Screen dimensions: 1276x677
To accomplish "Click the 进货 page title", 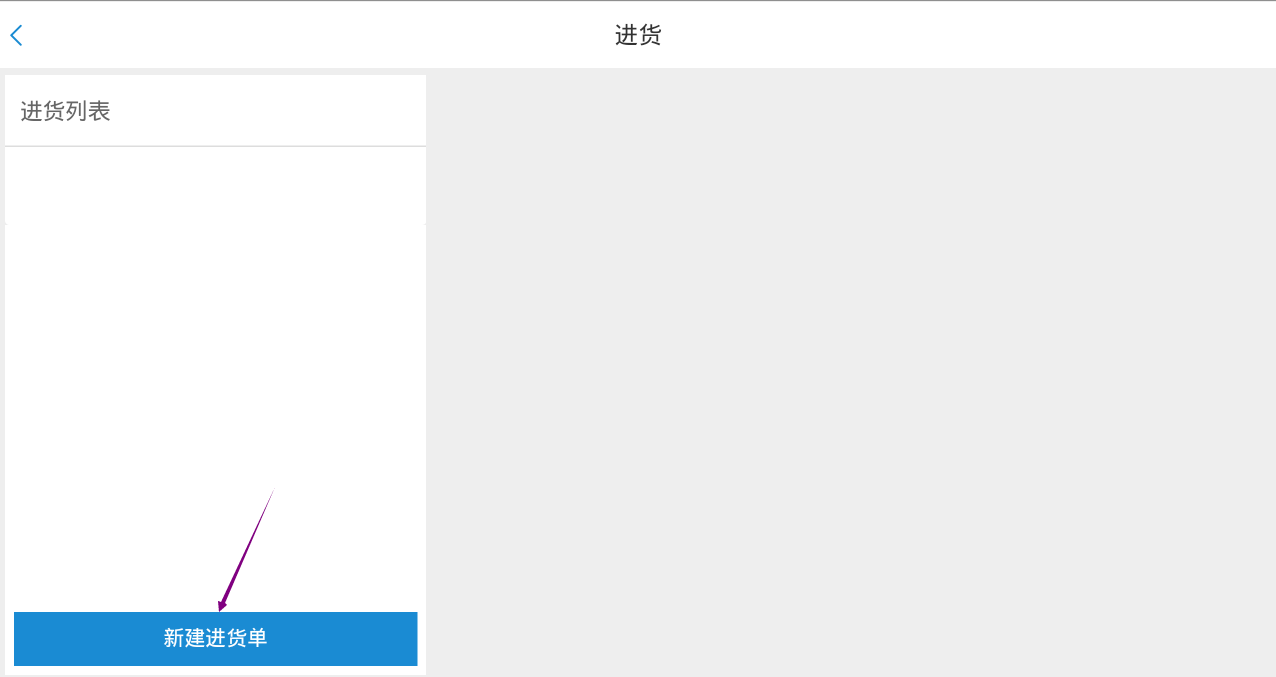I will click(x=638, y=36).
